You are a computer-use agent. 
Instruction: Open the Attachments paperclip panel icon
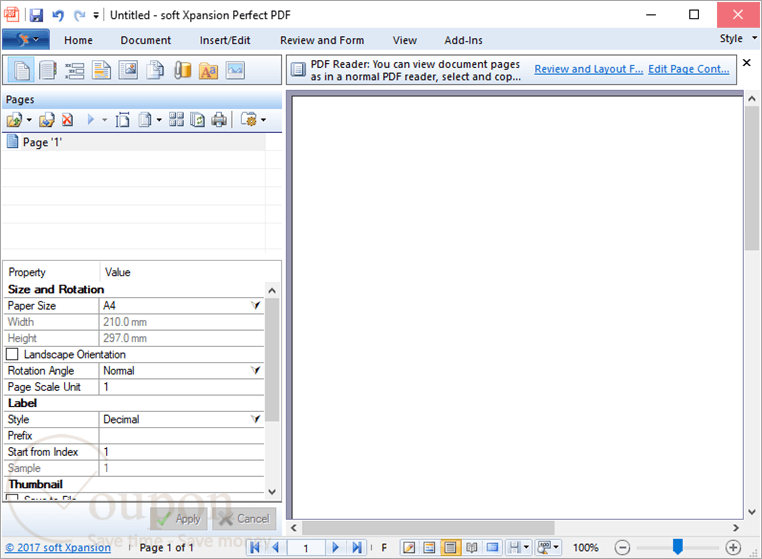(x=182, y=70)
